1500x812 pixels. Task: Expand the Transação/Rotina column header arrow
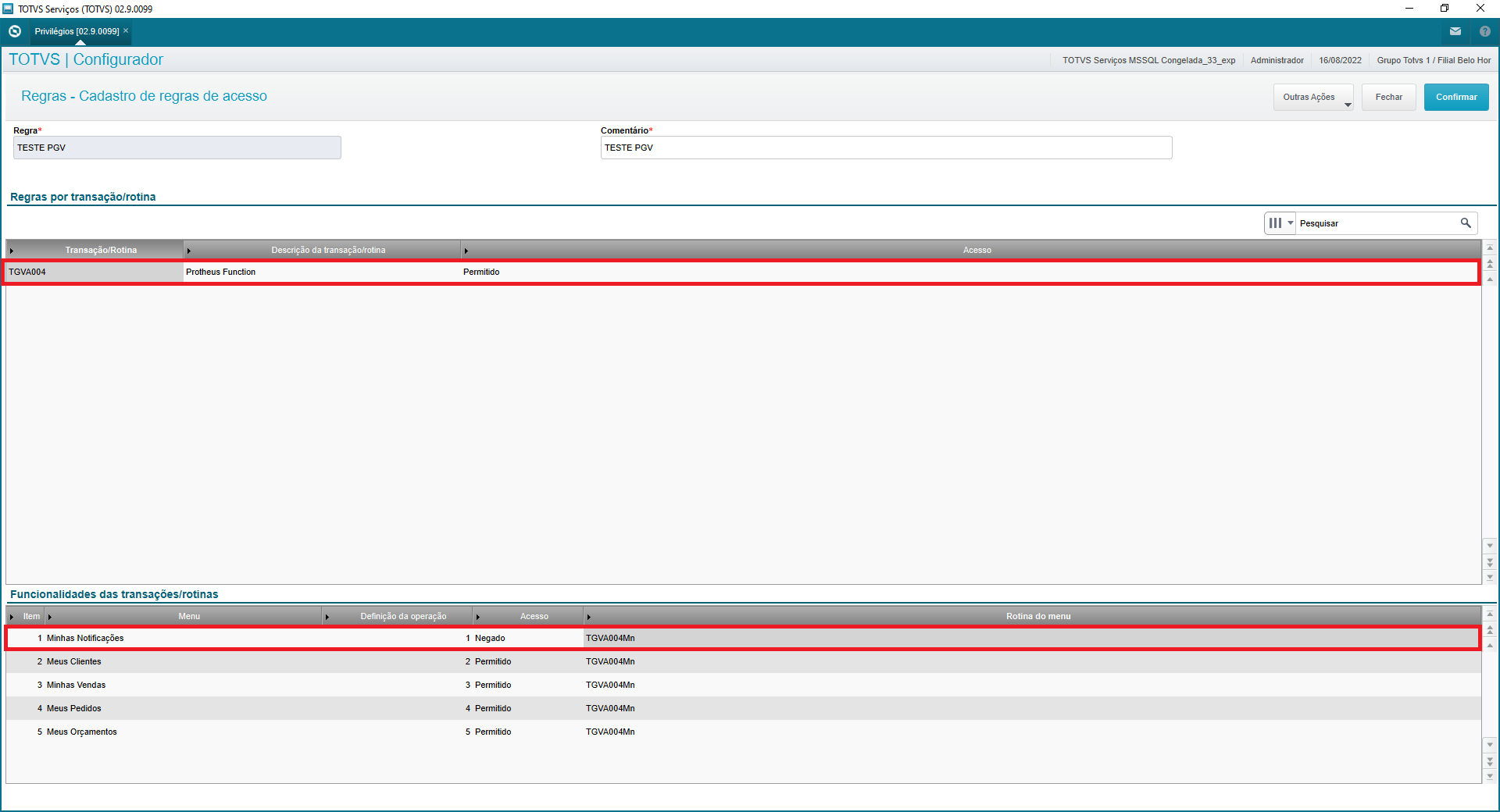click(x=12, y=251)
